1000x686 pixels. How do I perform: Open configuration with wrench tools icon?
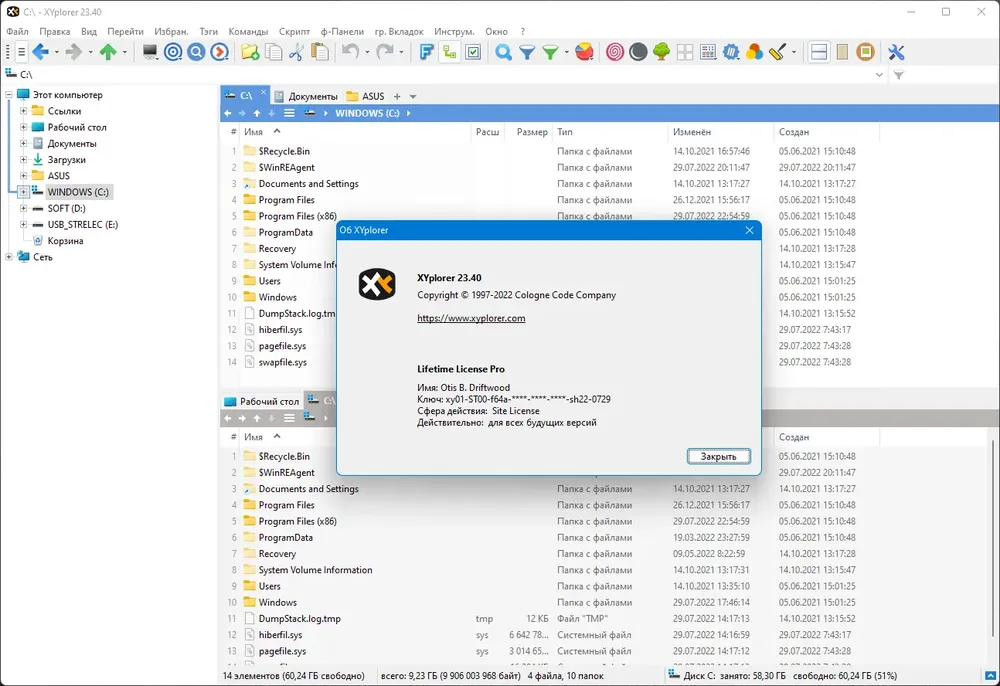[x=896, y=52]
